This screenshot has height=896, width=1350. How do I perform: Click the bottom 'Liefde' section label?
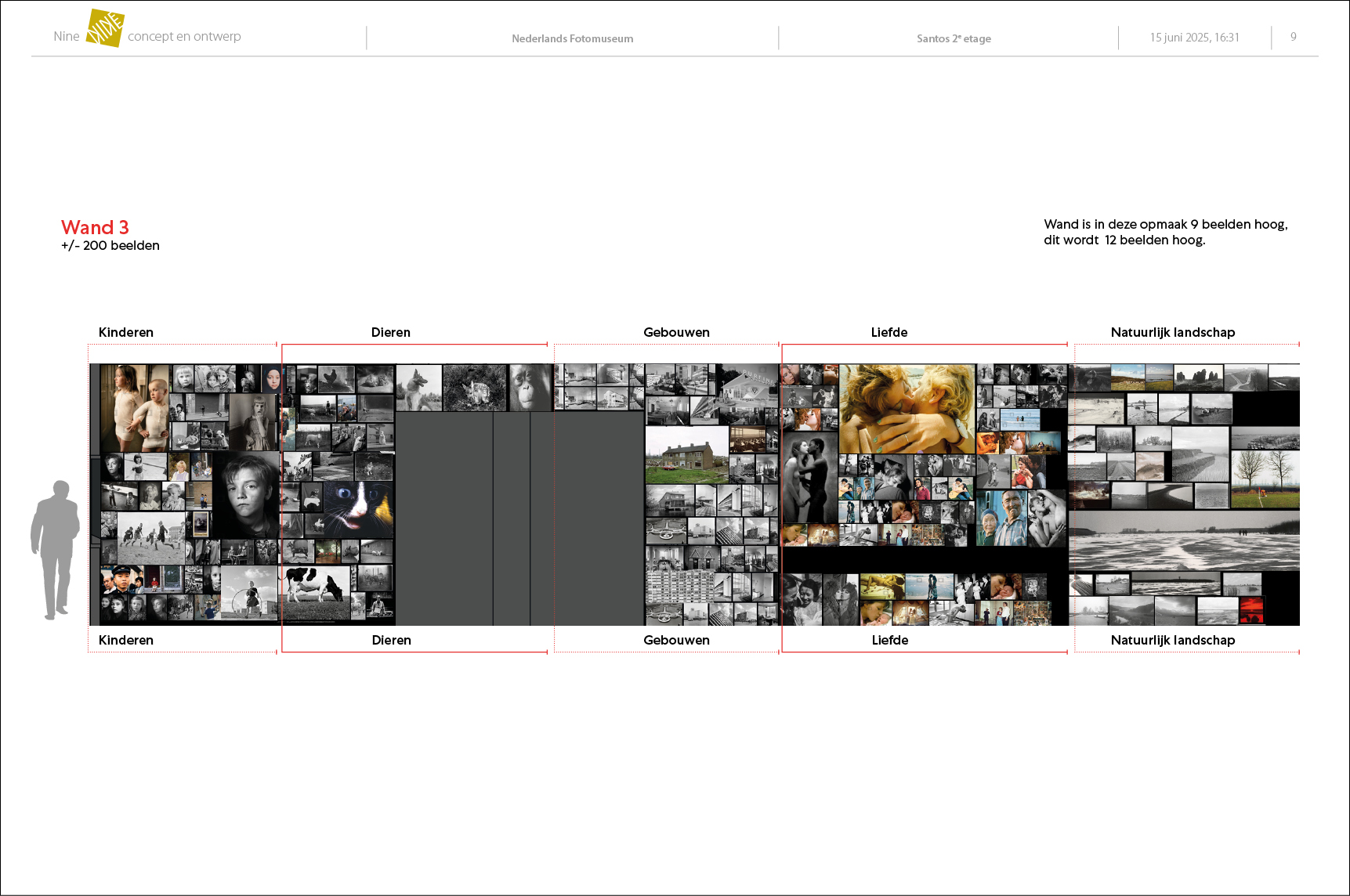click(889, 641)
